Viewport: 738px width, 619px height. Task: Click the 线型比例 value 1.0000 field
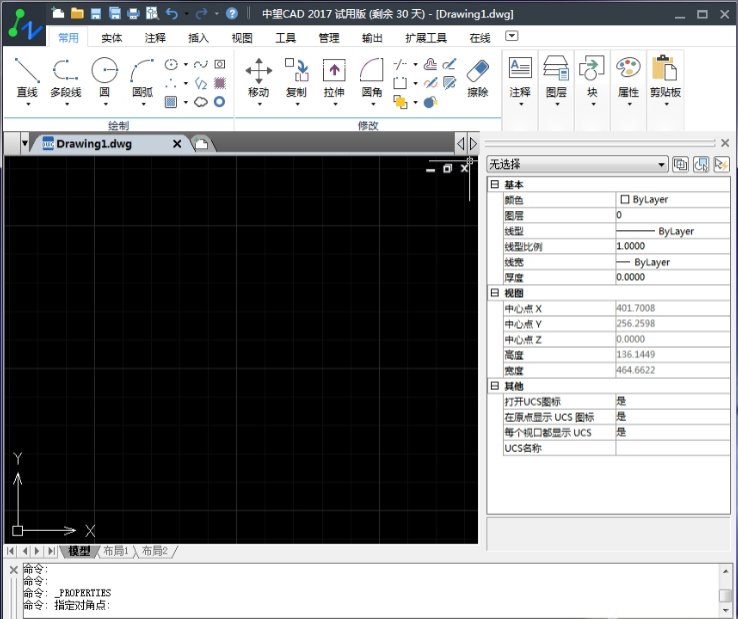pyautogui.click(x=672, y=246)
